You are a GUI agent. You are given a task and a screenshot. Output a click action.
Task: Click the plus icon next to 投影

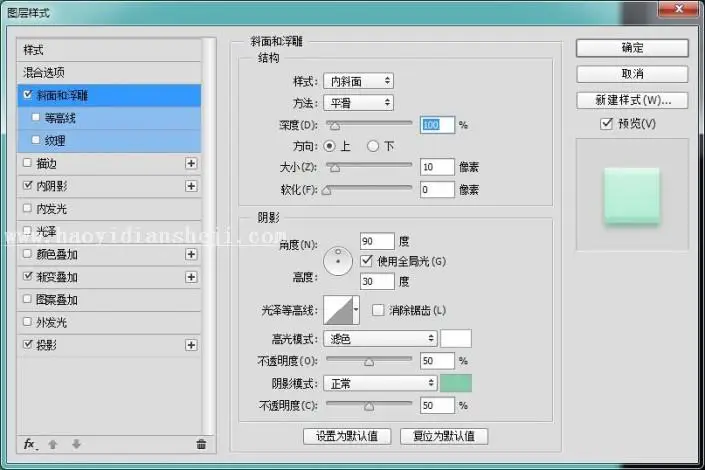pos(191,345)
